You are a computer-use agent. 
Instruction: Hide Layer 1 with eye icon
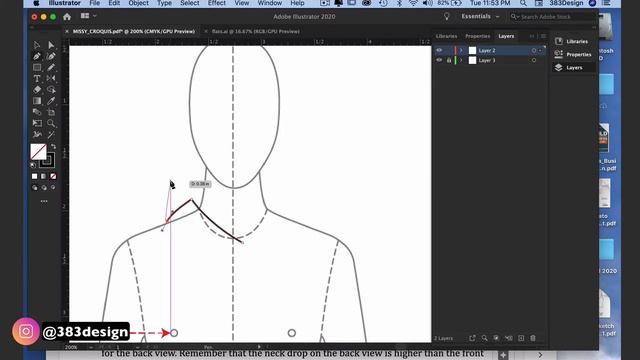pyautogui.click(x=439, y=60)
